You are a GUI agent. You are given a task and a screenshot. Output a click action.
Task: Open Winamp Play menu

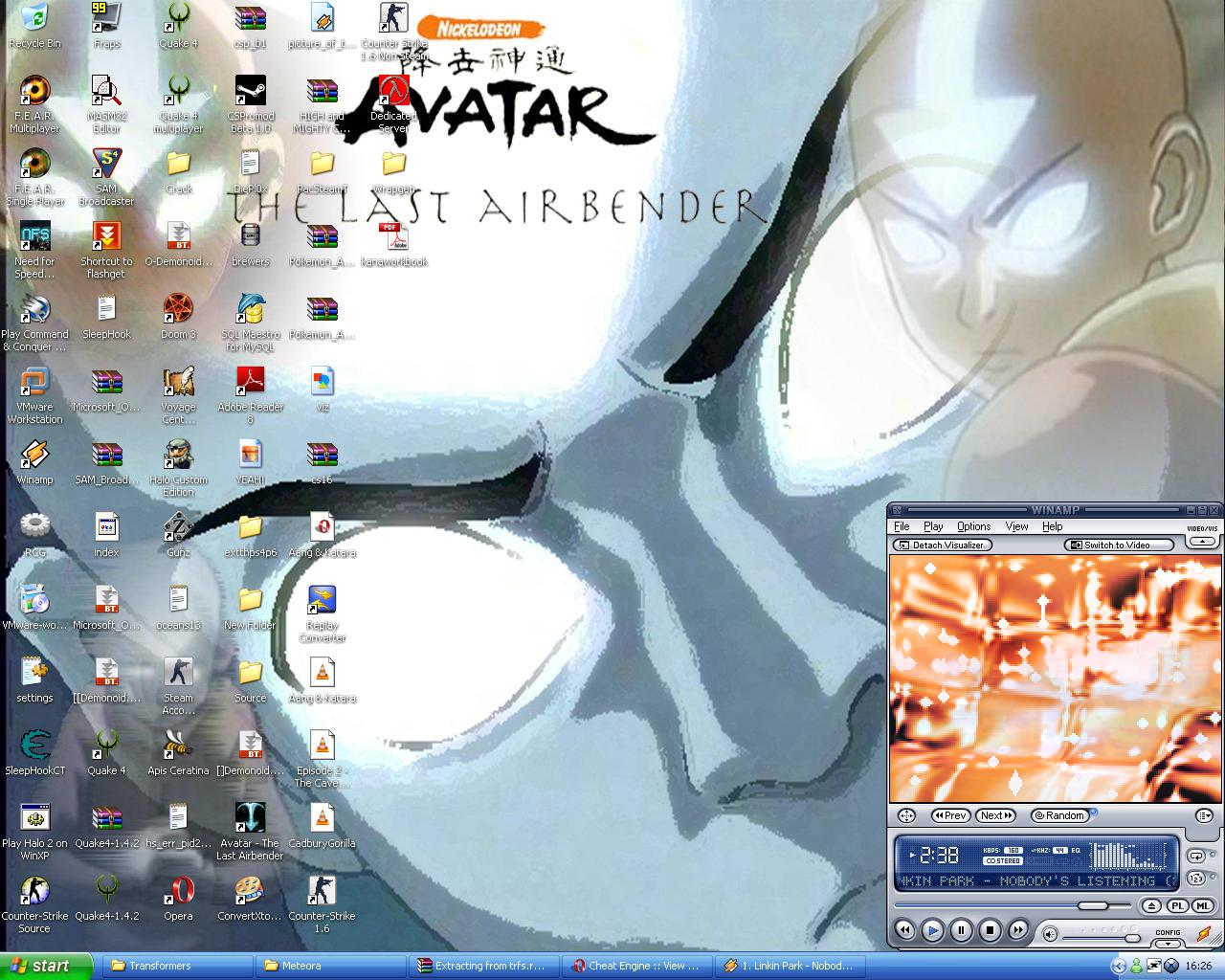tap(933, 526)
